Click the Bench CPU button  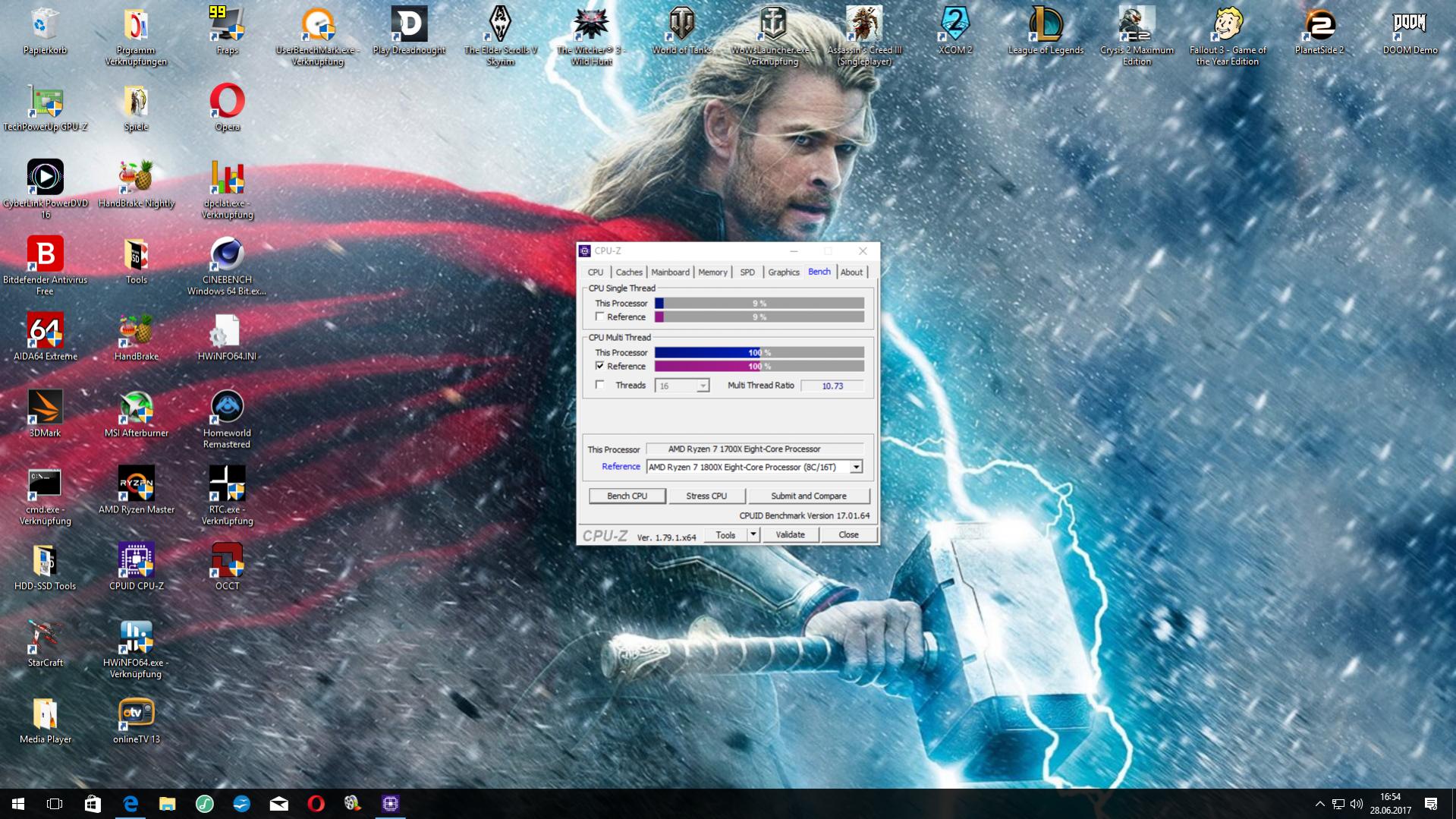(627, 496)
